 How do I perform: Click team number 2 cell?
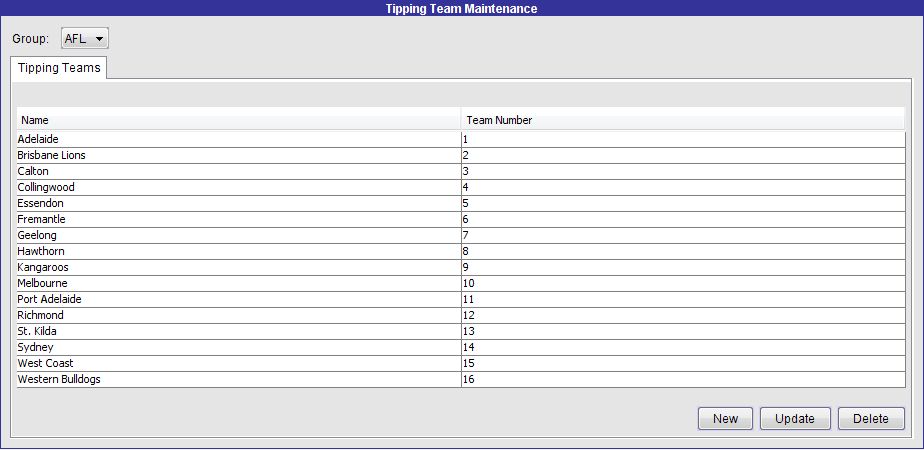[x=683, y=155]
